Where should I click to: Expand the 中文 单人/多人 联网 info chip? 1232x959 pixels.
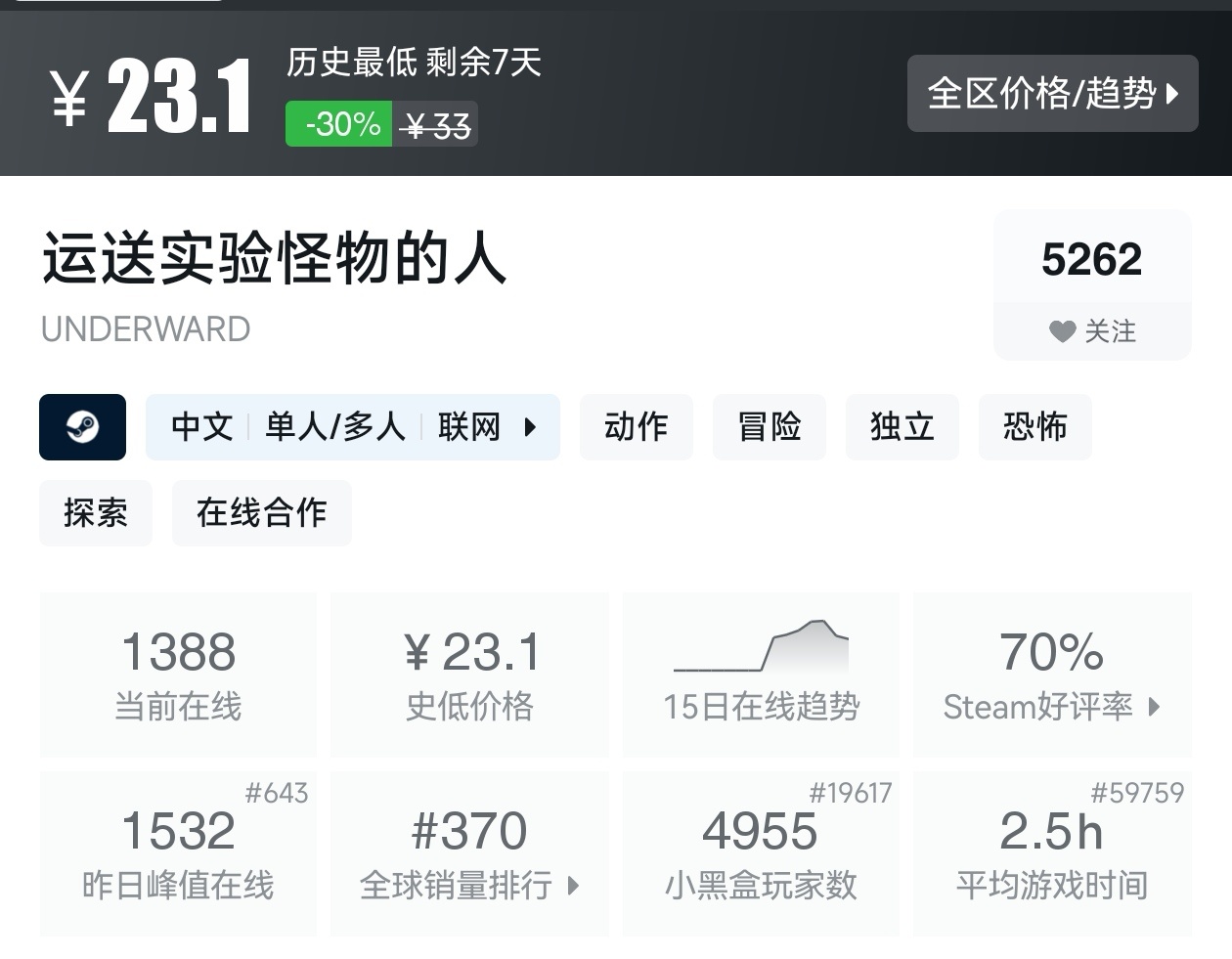tap(353, 427)
